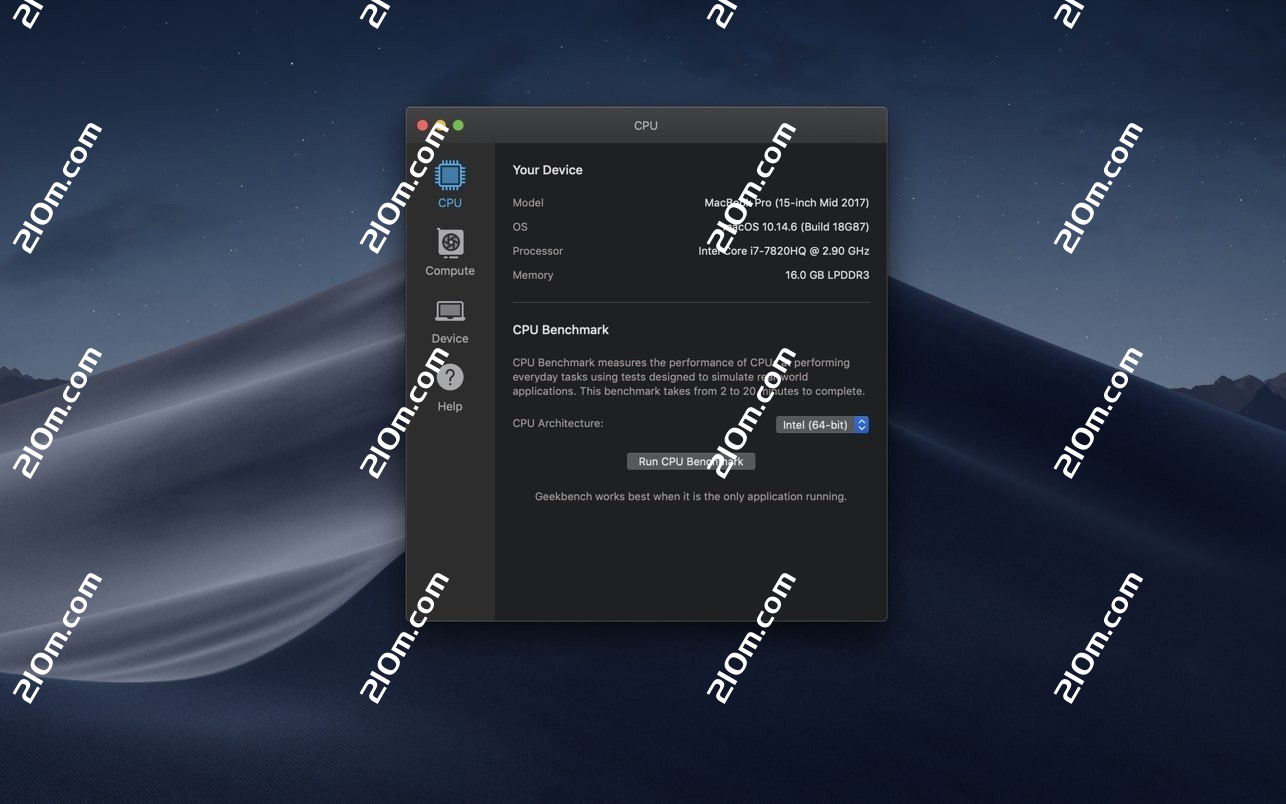
Task: Click the Intel Core i7-7820HQ processor value
Action: point(784,251)
